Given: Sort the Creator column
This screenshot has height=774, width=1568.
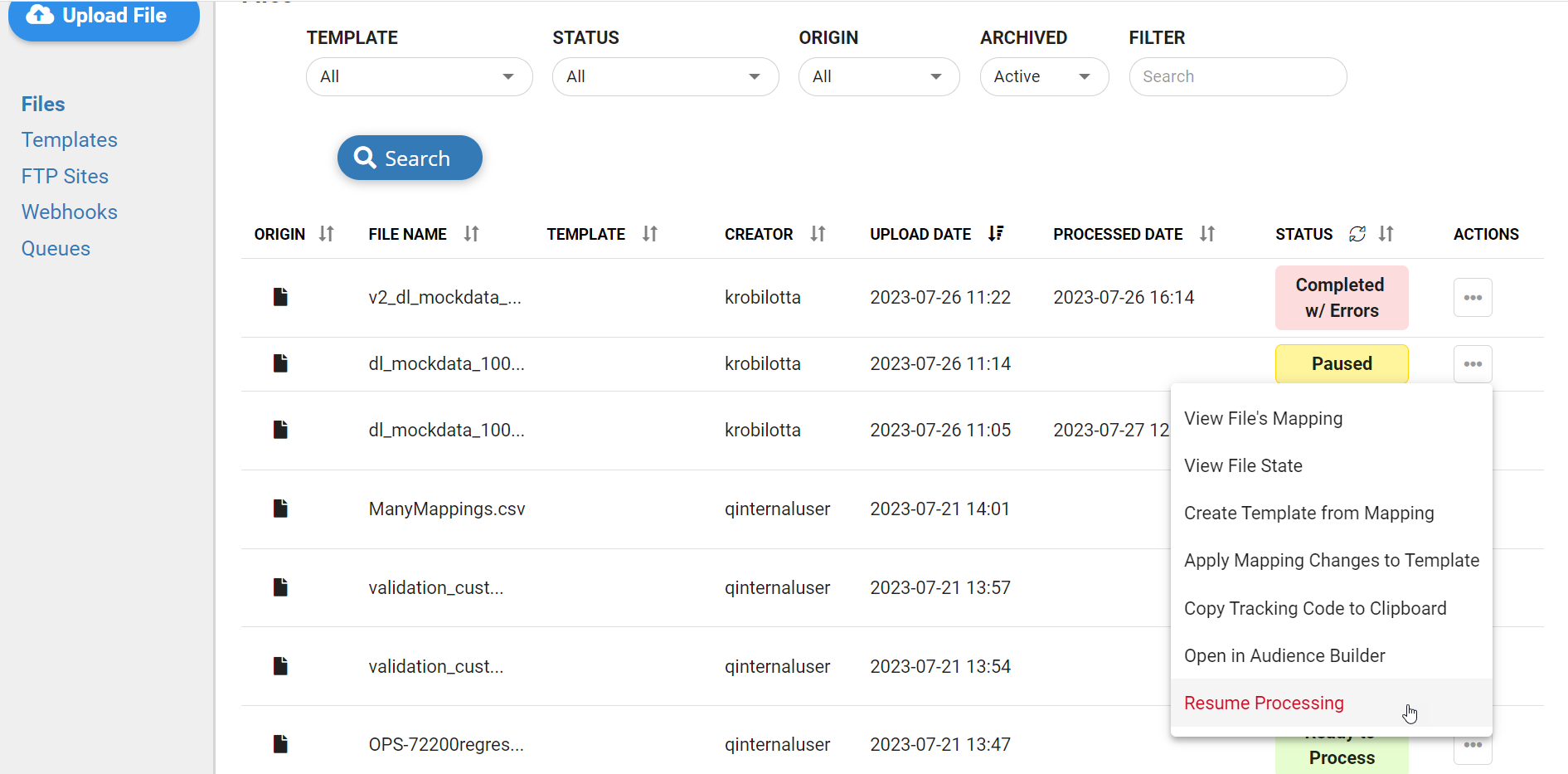Looking at the screenshot, I should pos(818,234).
